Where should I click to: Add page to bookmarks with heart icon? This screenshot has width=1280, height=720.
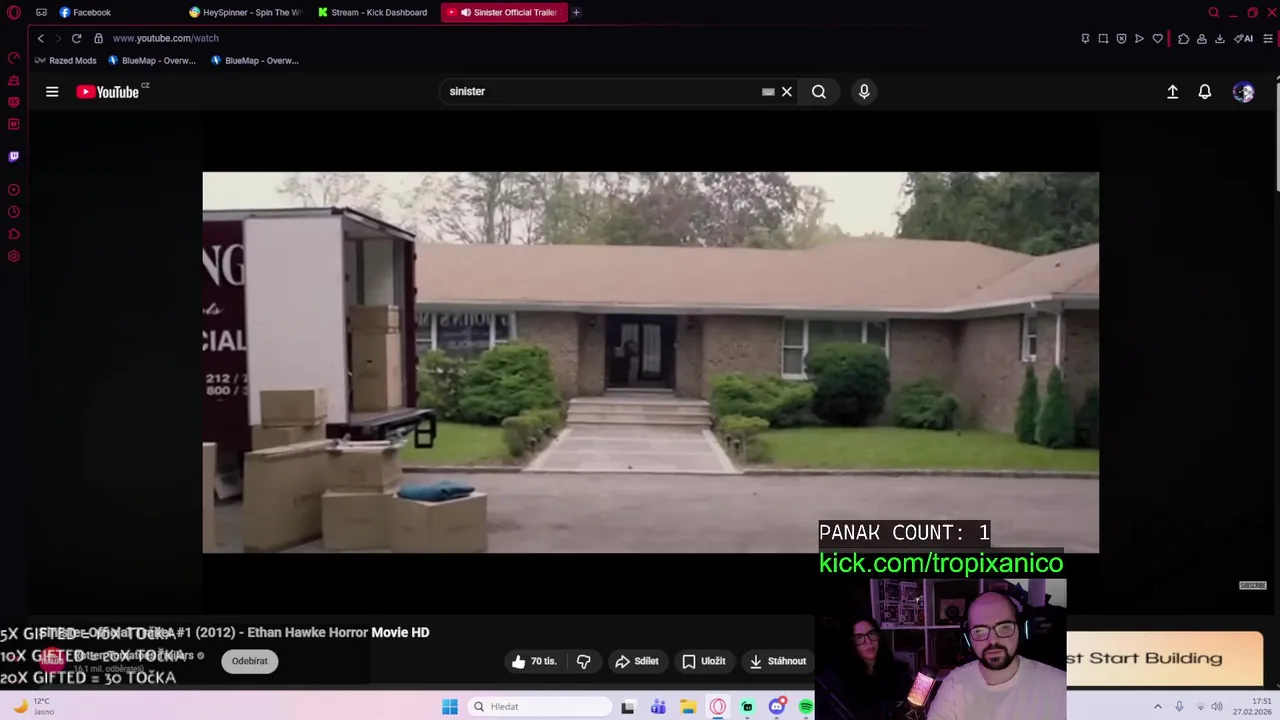click(x=1158, y=38)
